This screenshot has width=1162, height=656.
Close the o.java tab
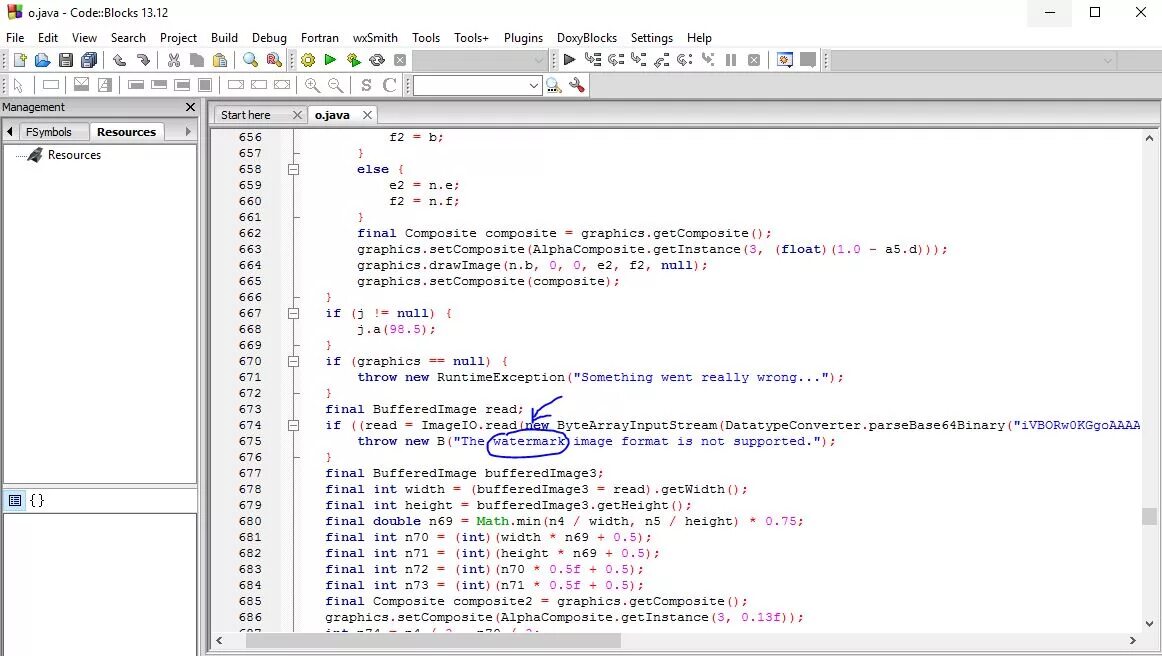pos(367,115)
